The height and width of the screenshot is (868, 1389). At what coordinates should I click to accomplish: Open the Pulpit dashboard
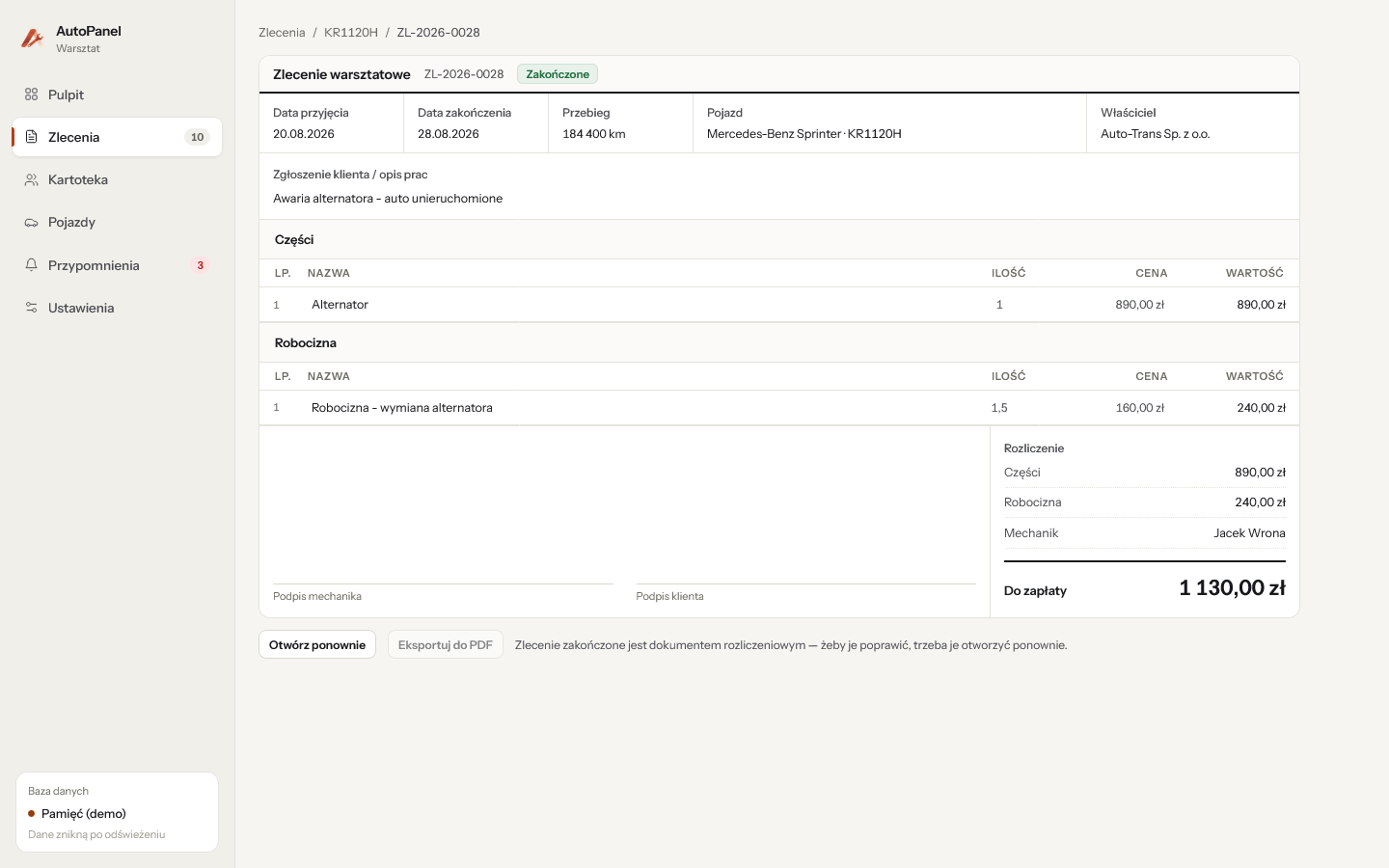[117, 95]
